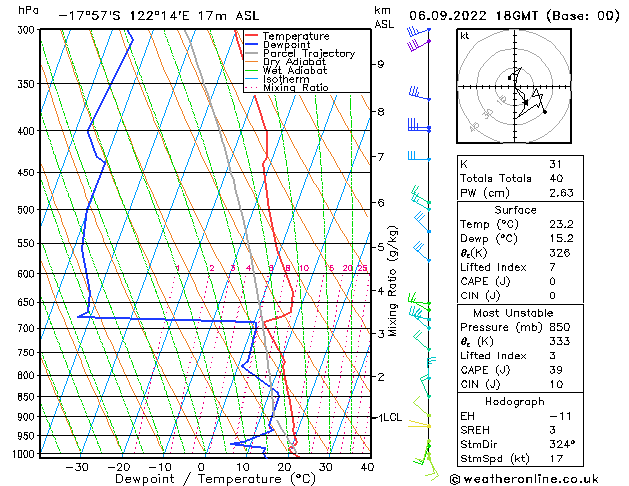
Task: Click the surface theta-e value '326'
Action: [560, 253]
